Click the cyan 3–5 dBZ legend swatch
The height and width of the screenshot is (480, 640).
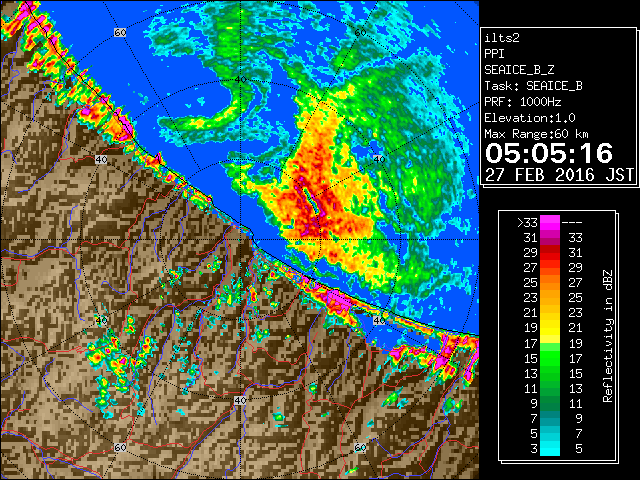coord(550,449)
